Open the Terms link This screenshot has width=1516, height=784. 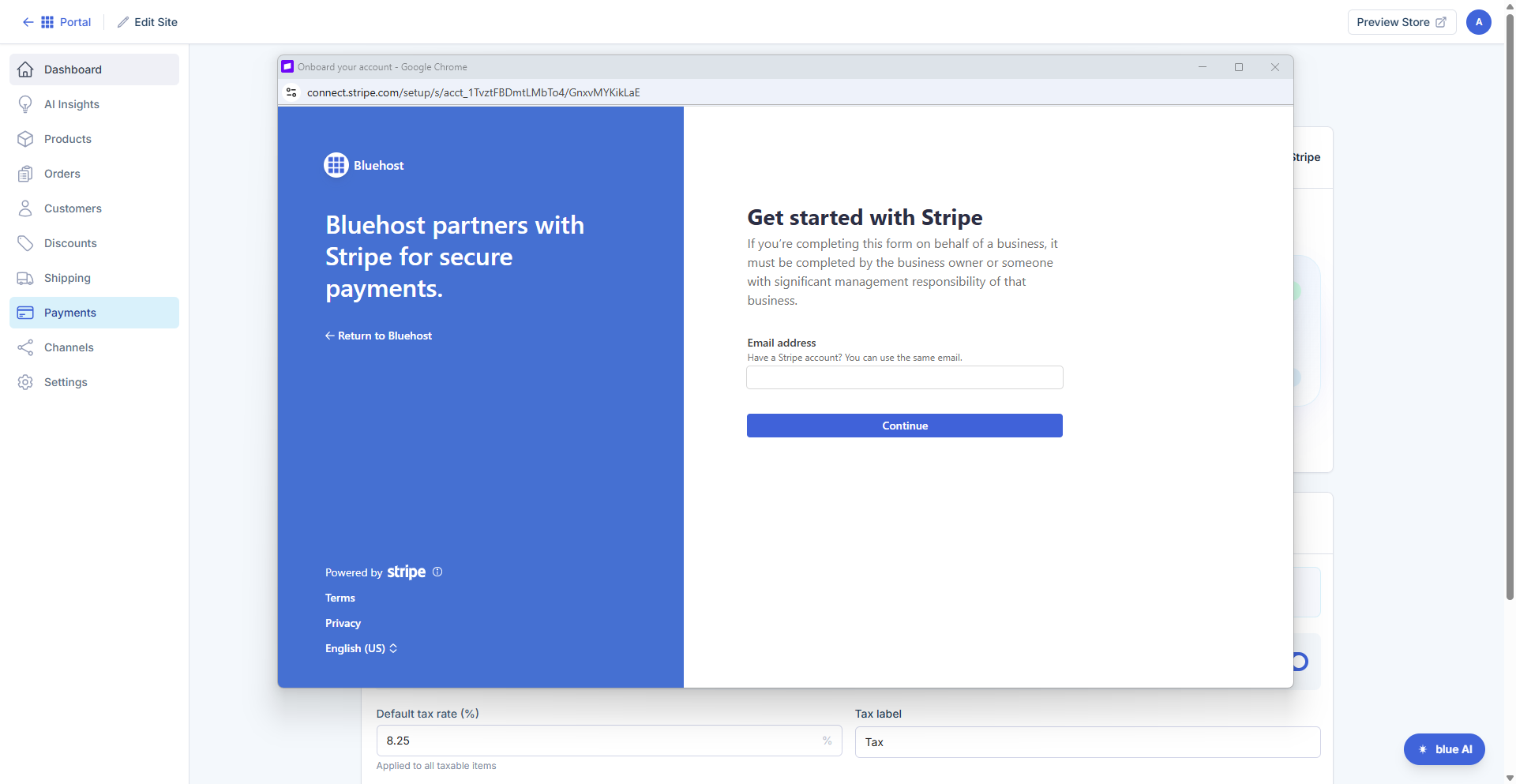coord(340,598)
